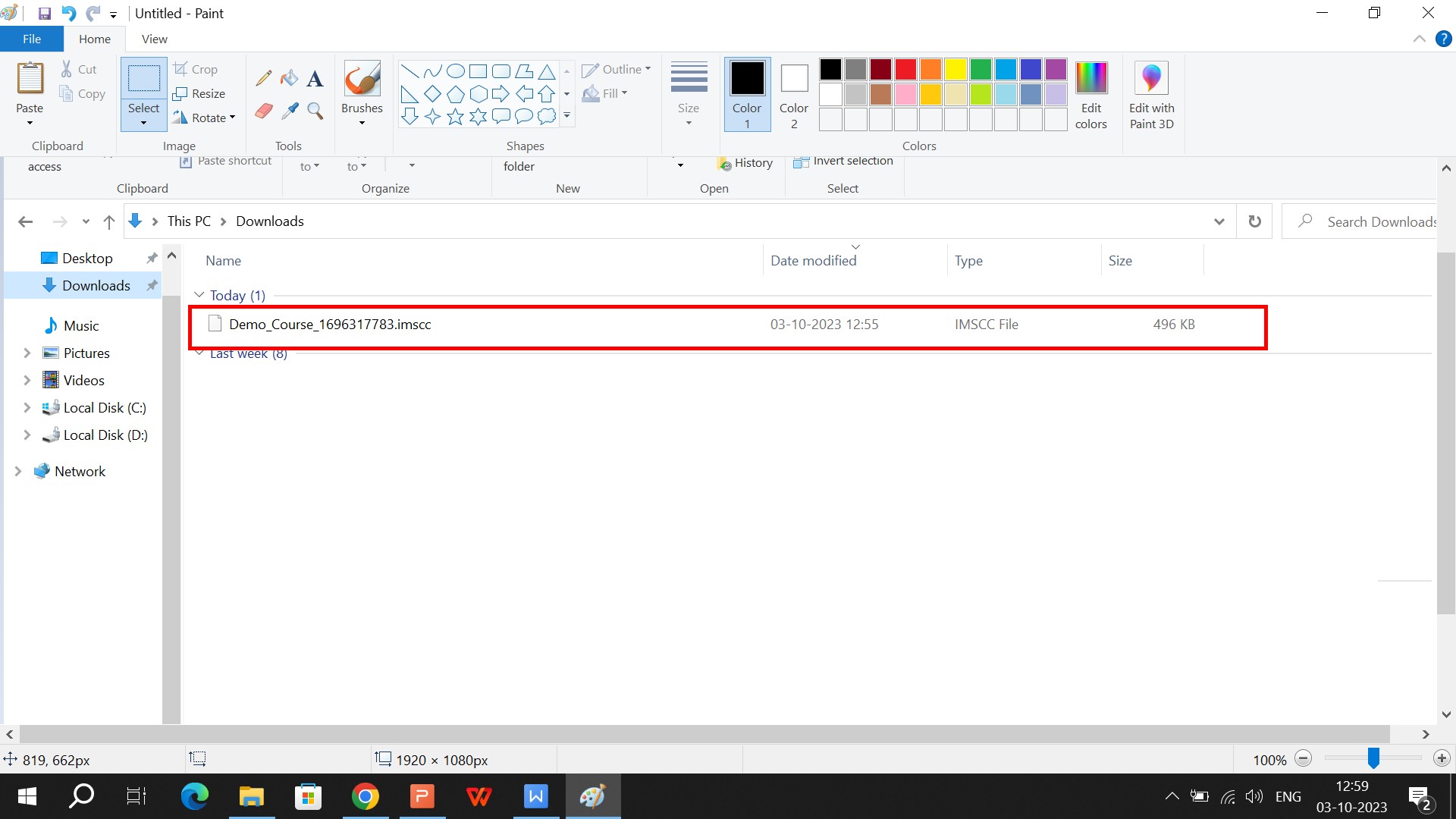This screenshot has width=1456, height=819.
Task: Open Windows taskbar Search
Action: coord(81,796)
